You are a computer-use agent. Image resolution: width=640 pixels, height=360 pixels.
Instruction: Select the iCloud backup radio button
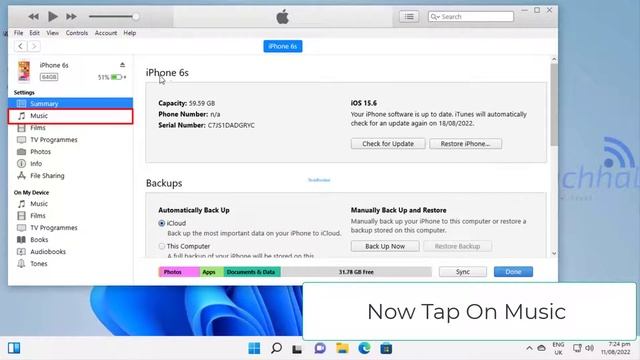pyautogui.click(x=162, y=223)
